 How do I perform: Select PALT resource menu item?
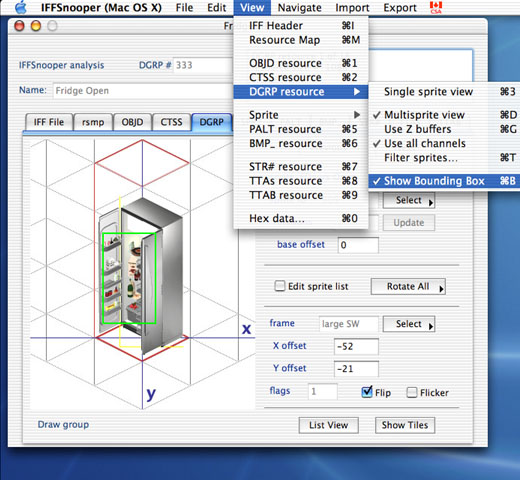[301, 129]
